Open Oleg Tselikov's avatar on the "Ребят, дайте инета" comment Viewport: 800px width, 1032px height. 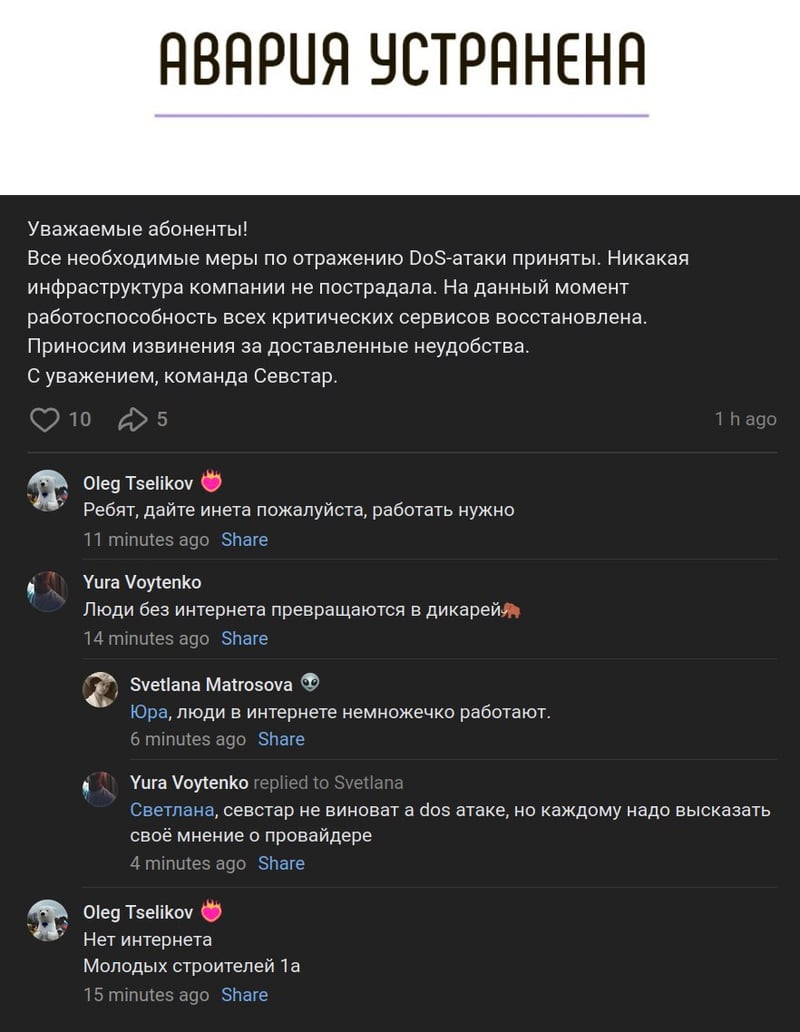coord(47,491)
